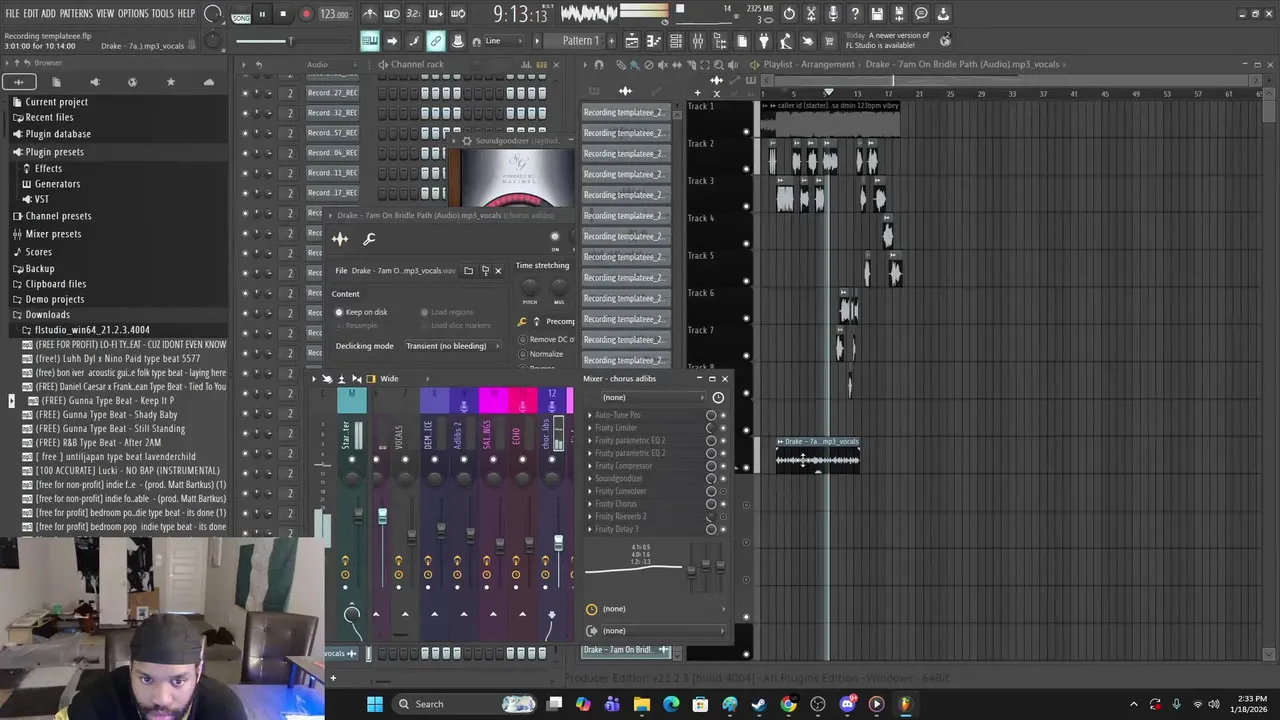Open the help question mark icon
Viewport: 1280px width, 720px height.
coord(855,14)
